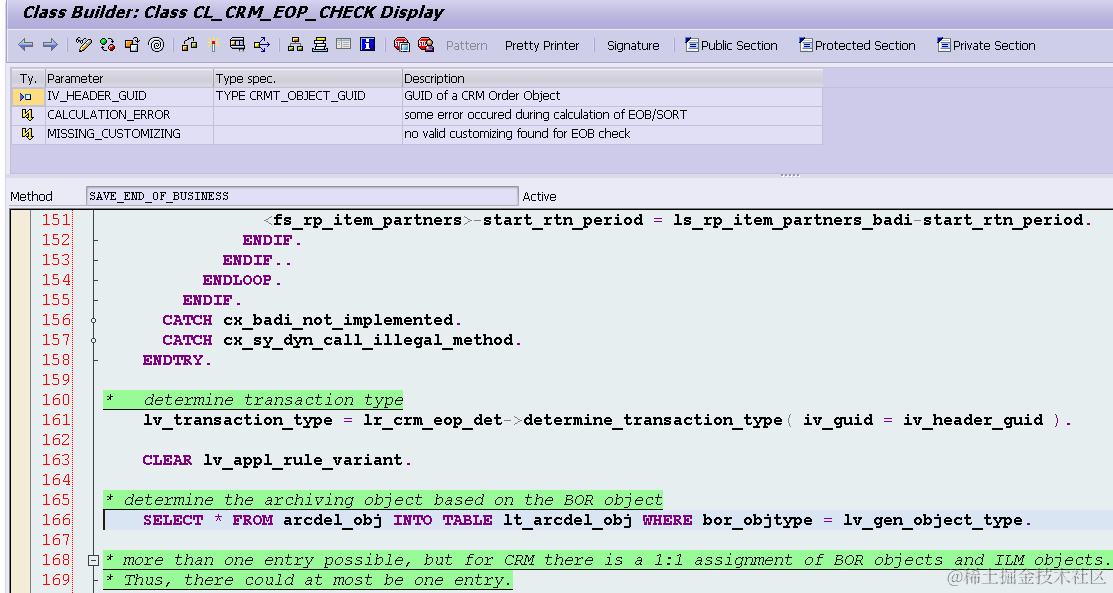The width and height of the screenshot is (1113, 593).
Task: Click the fold marker at line 156 CATCH
Action: point(93,320)
